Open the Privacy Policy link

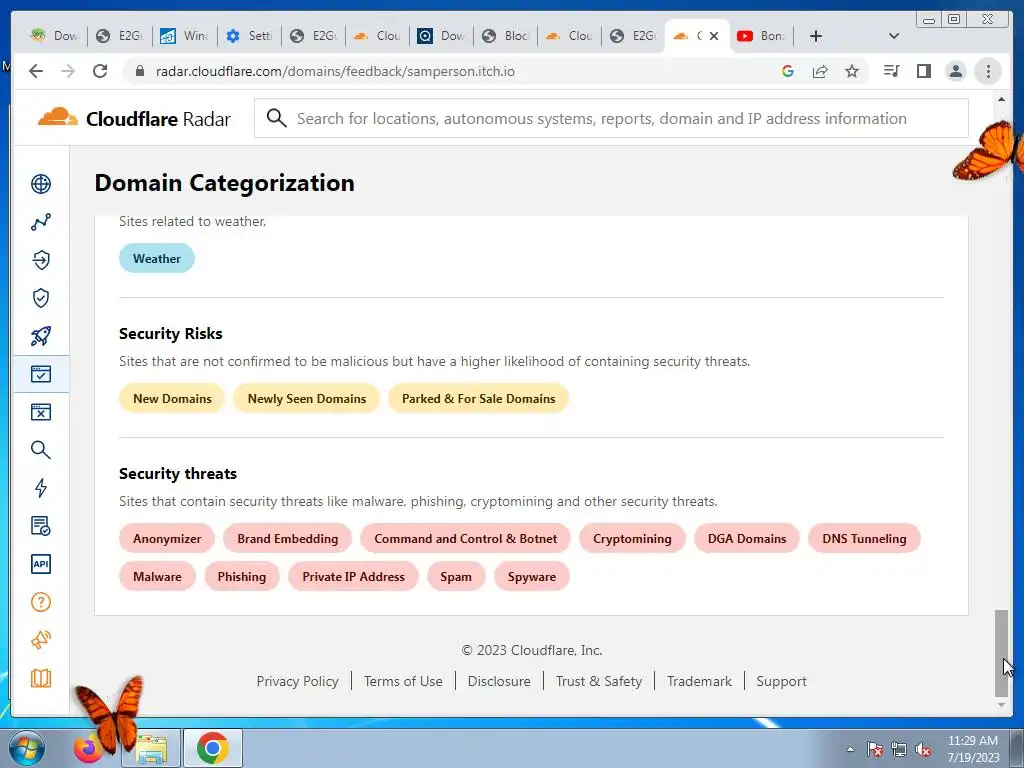(x=297, y=681)
